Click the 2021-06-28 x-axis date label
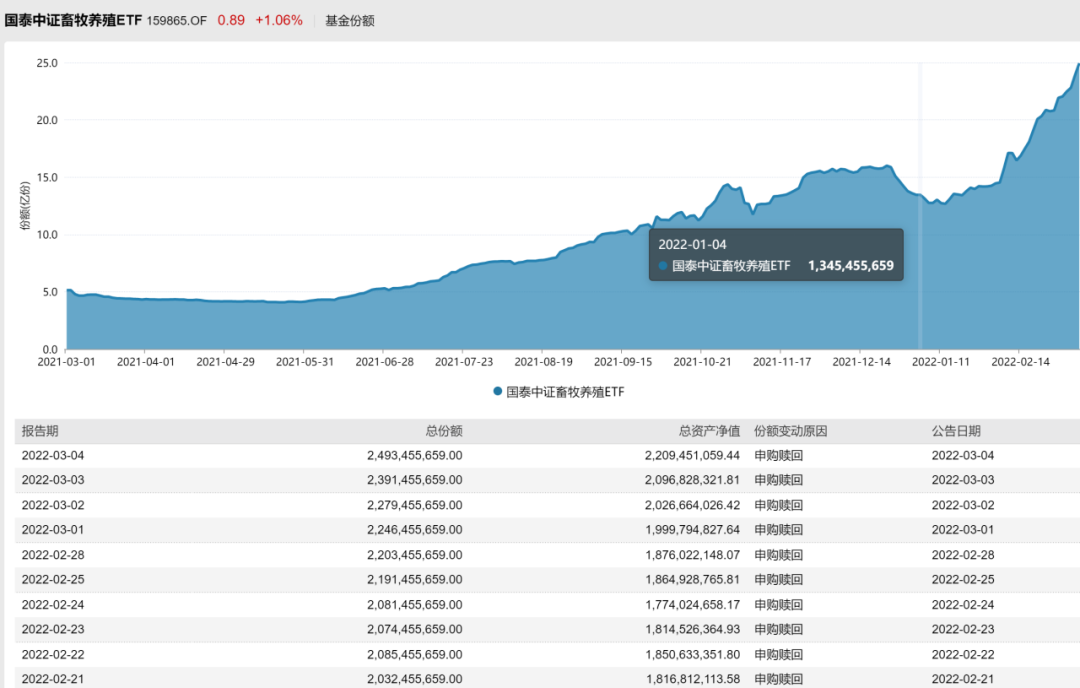1080x688 pixels. (x=384, y=362)
